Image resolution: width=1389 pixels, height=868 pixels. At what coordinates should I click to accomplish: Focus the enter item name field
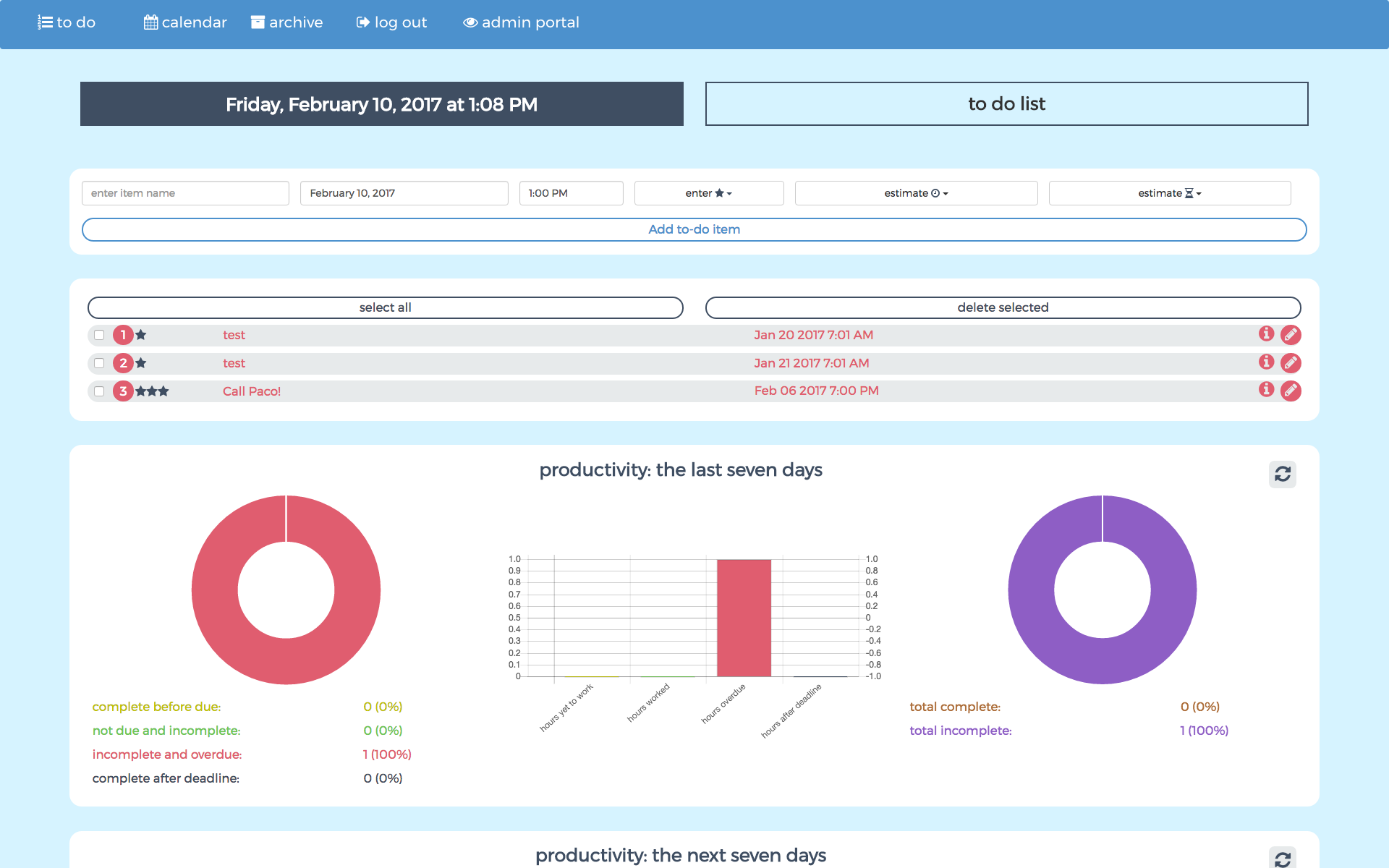(x=185, y=193)
